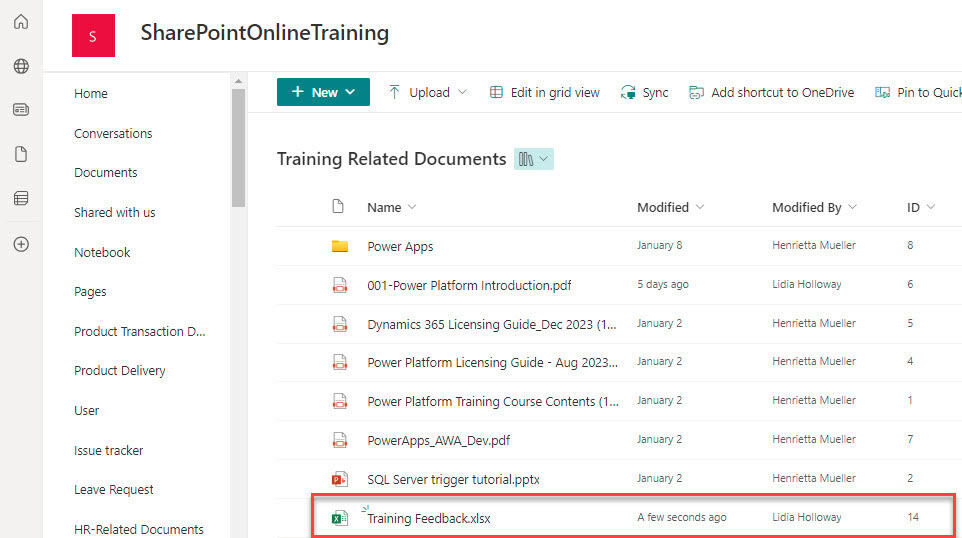Click PowerPoint icon for SQL Server trigger tutorial
This screenshot has height=538, width=962.
[339, 478]
